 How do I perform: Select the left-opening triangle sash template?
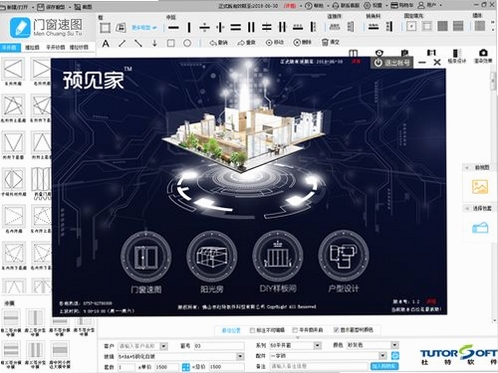pos(13,69)
